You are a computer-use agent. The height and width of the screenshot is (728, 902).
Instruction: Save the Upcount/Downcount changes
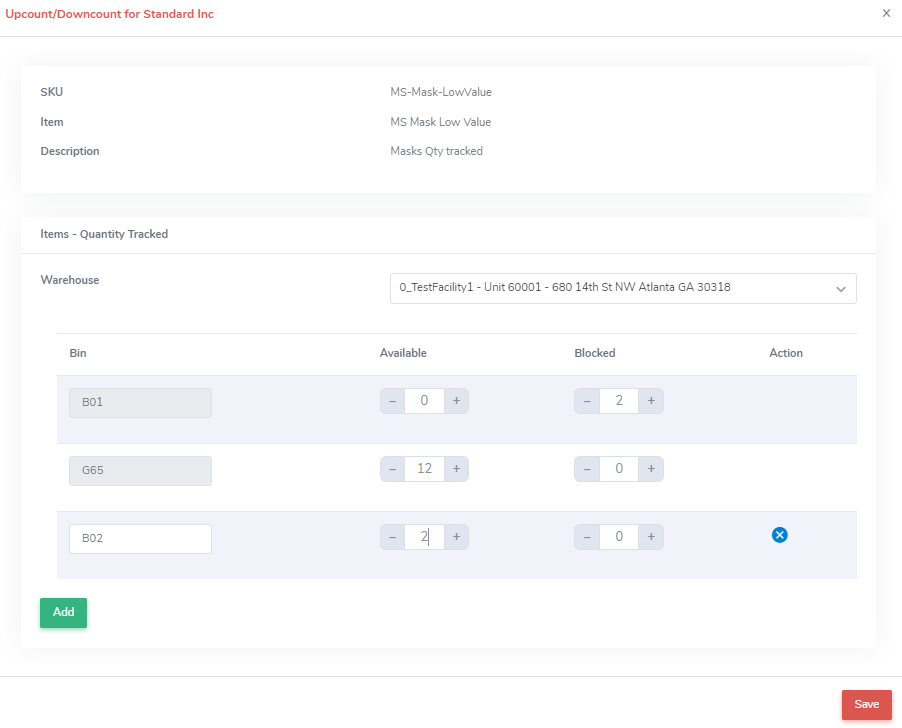tap(866, 704)
